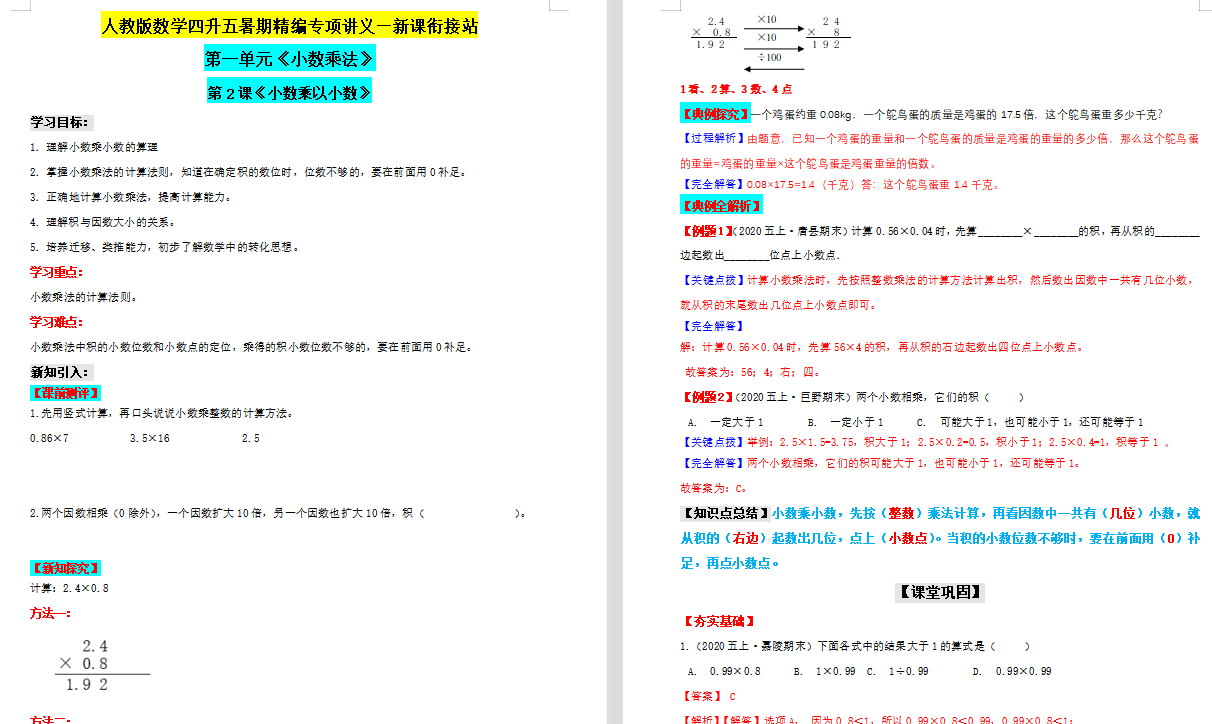Select the red label '方法一:'
This screenshot has height=724, width=1212.
(x=50, y=613)
